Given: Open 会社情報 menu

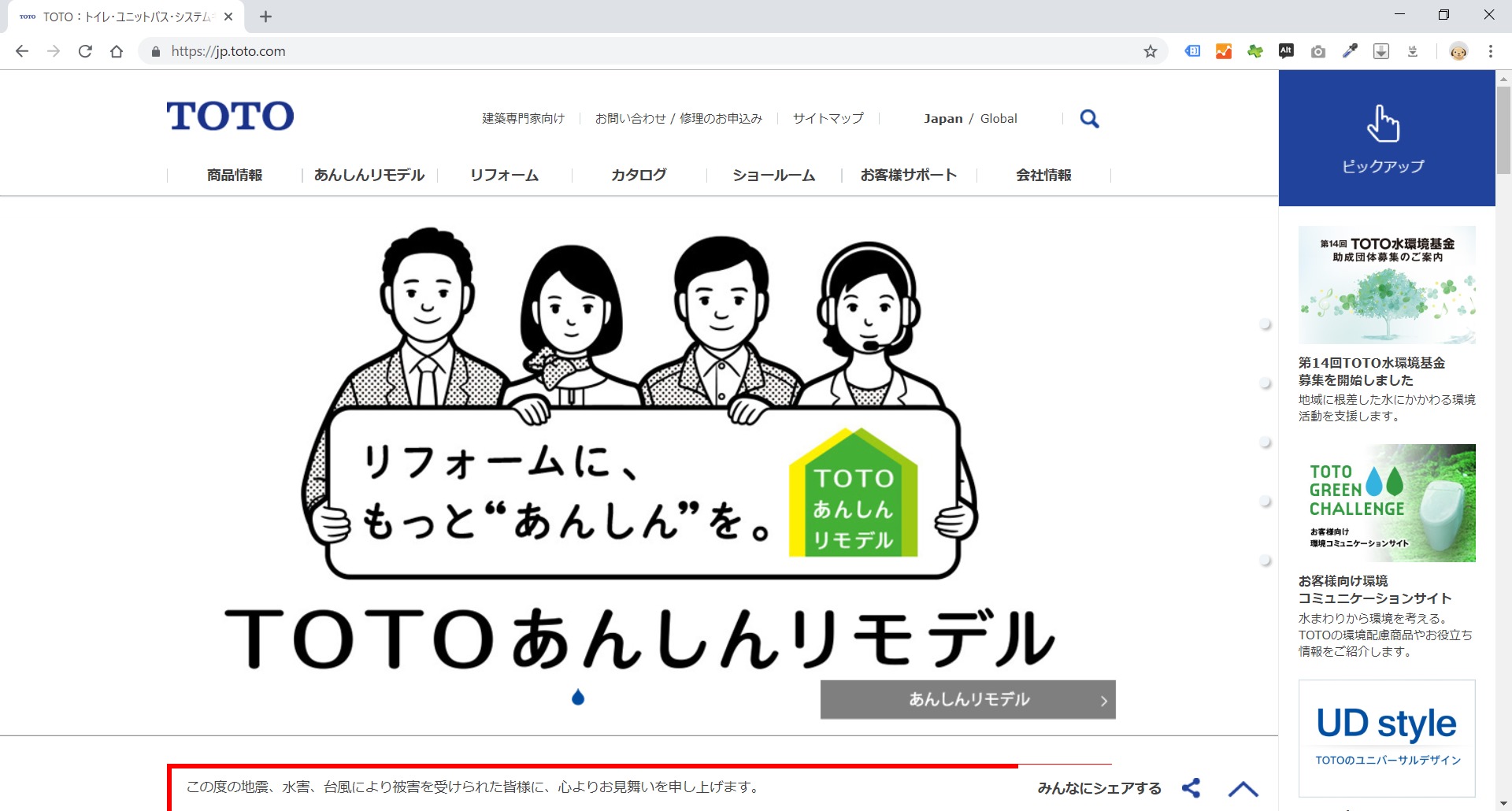Looking at the screenshot, I should pos(1043,175).
